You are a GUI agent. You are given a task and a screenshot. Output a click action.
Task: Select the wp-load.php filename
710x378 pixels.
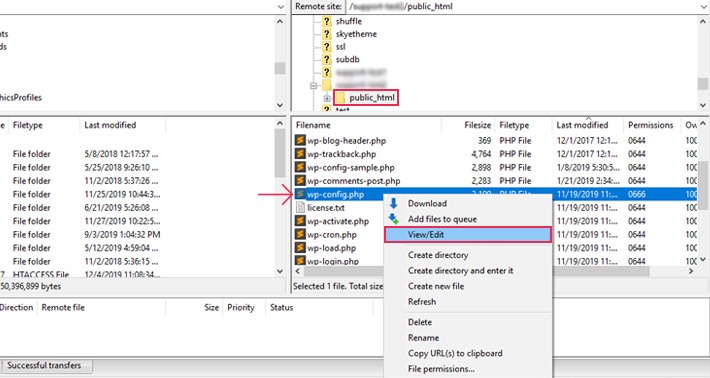click(x=331, y=248)
